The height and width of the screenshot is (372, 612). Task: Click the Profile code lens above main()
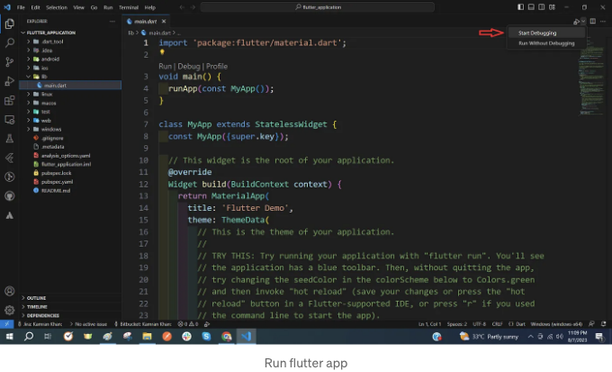[x=217, y=66]
